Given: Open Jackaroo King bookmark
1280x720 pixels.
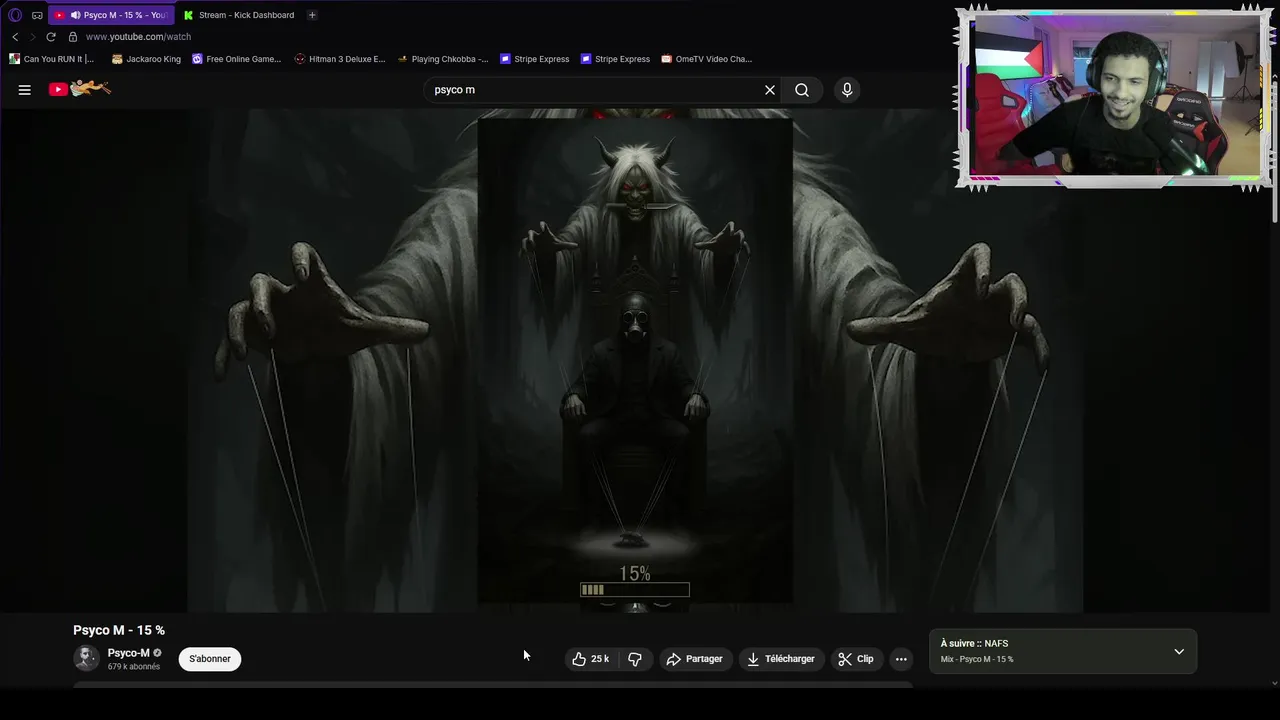Looking at the screenshot, I should [146, 59].
